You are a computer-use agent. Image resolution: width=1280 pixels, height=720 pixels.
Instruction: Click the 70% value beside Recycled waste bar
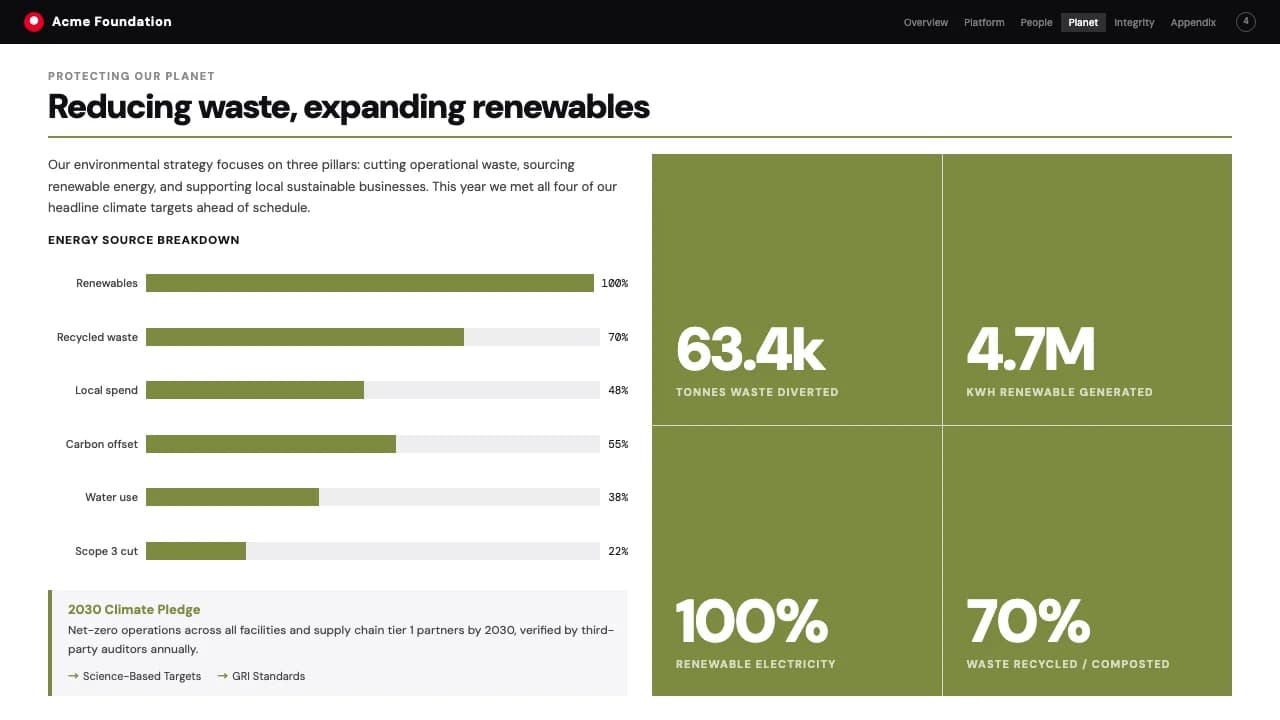pyautogui.click(x=618, y=337)
